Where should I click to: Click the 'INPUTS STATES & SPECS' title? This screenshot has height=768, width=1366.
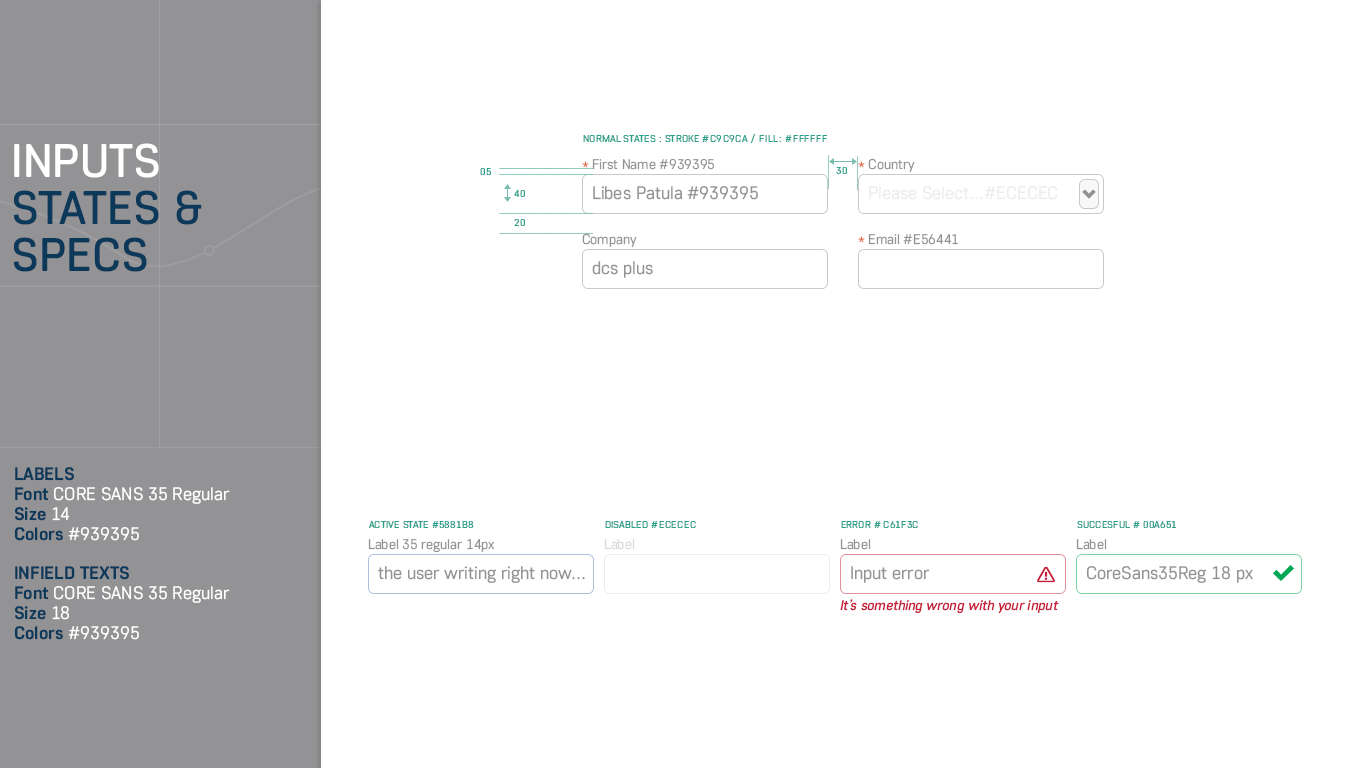click(107, 208)
